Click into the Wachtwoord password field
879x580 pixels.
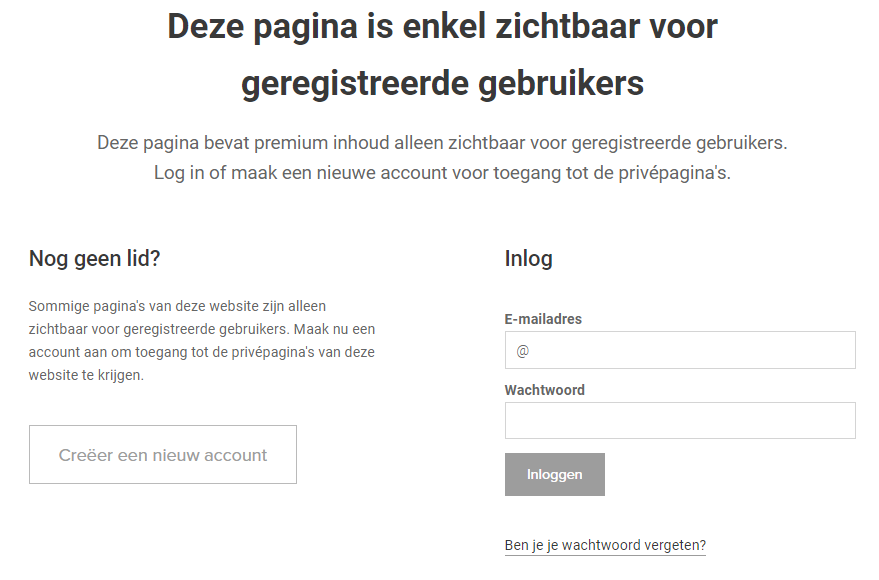(680, 421)
